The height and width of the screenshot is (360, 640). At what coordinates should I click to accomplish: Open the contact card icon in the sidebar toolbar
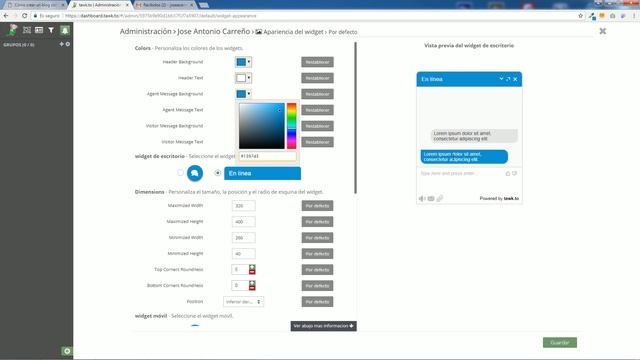(39, 30)
